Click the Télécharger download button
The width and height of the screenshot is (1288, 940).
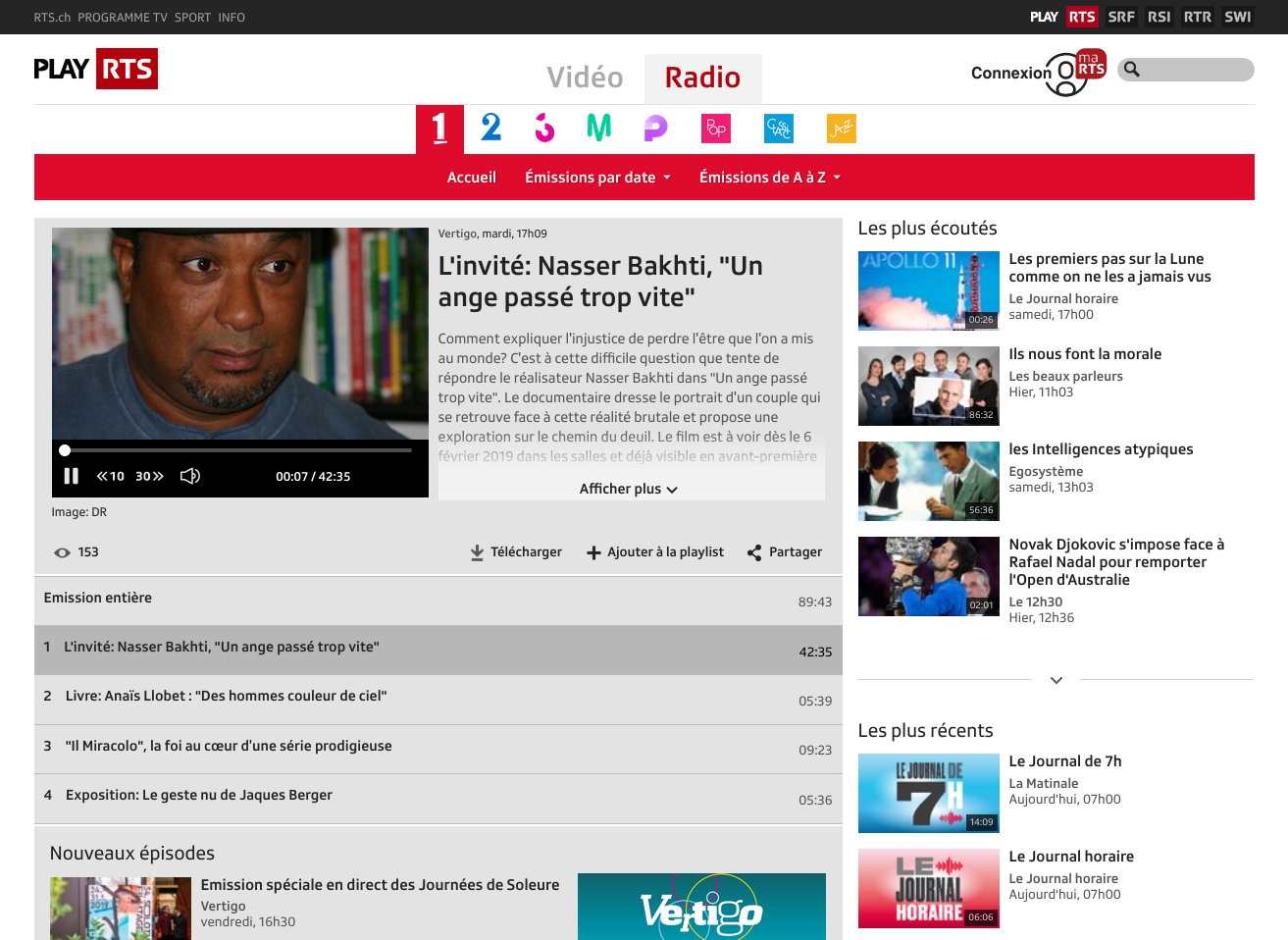[x=516, y=552]
